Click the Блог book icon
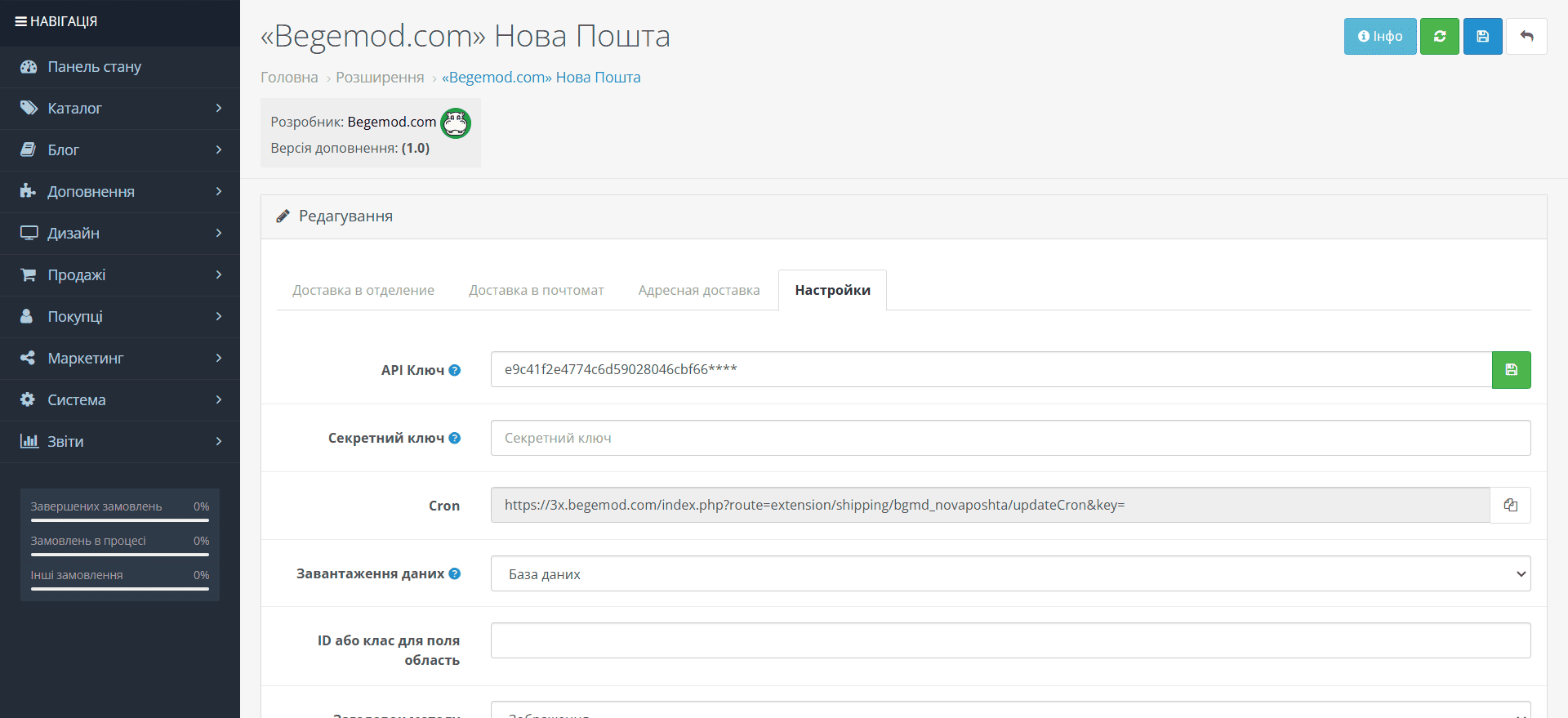The width and height of the screenshot is (1568, 718). (29, 149)
